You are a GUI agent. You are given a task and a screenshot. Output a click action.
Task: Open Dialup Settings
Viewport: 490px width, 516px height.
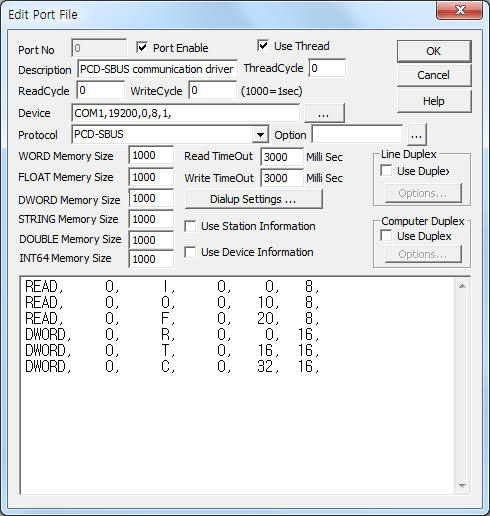(x=253, y=199)
